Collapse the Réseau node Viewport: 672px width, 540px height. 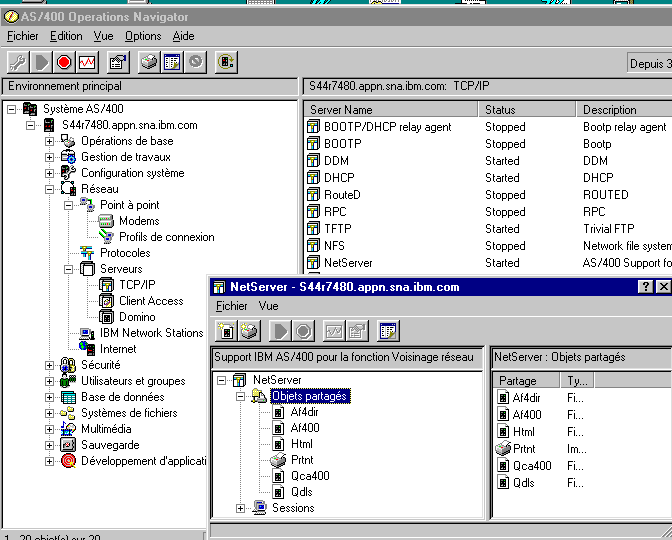(49, 189)
